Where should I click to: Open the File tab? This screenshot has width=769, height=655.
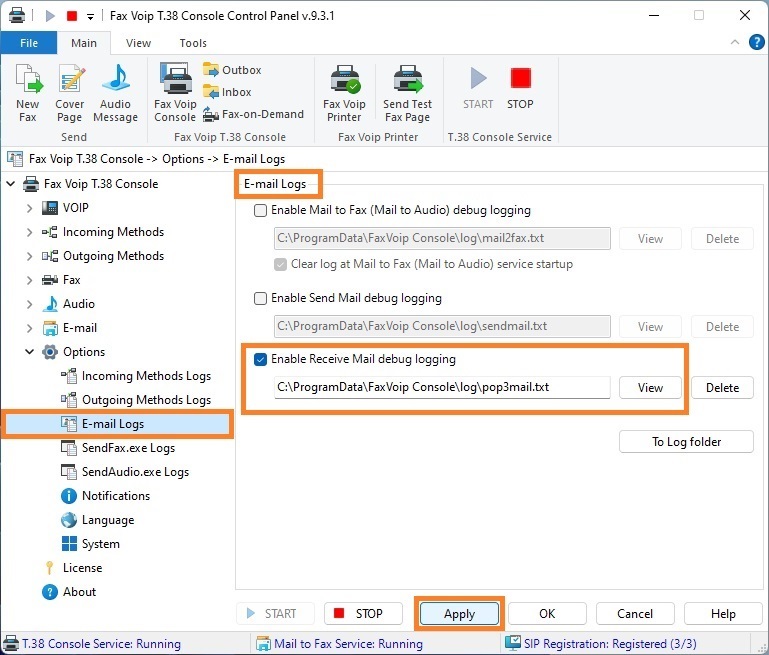(29, 43)
